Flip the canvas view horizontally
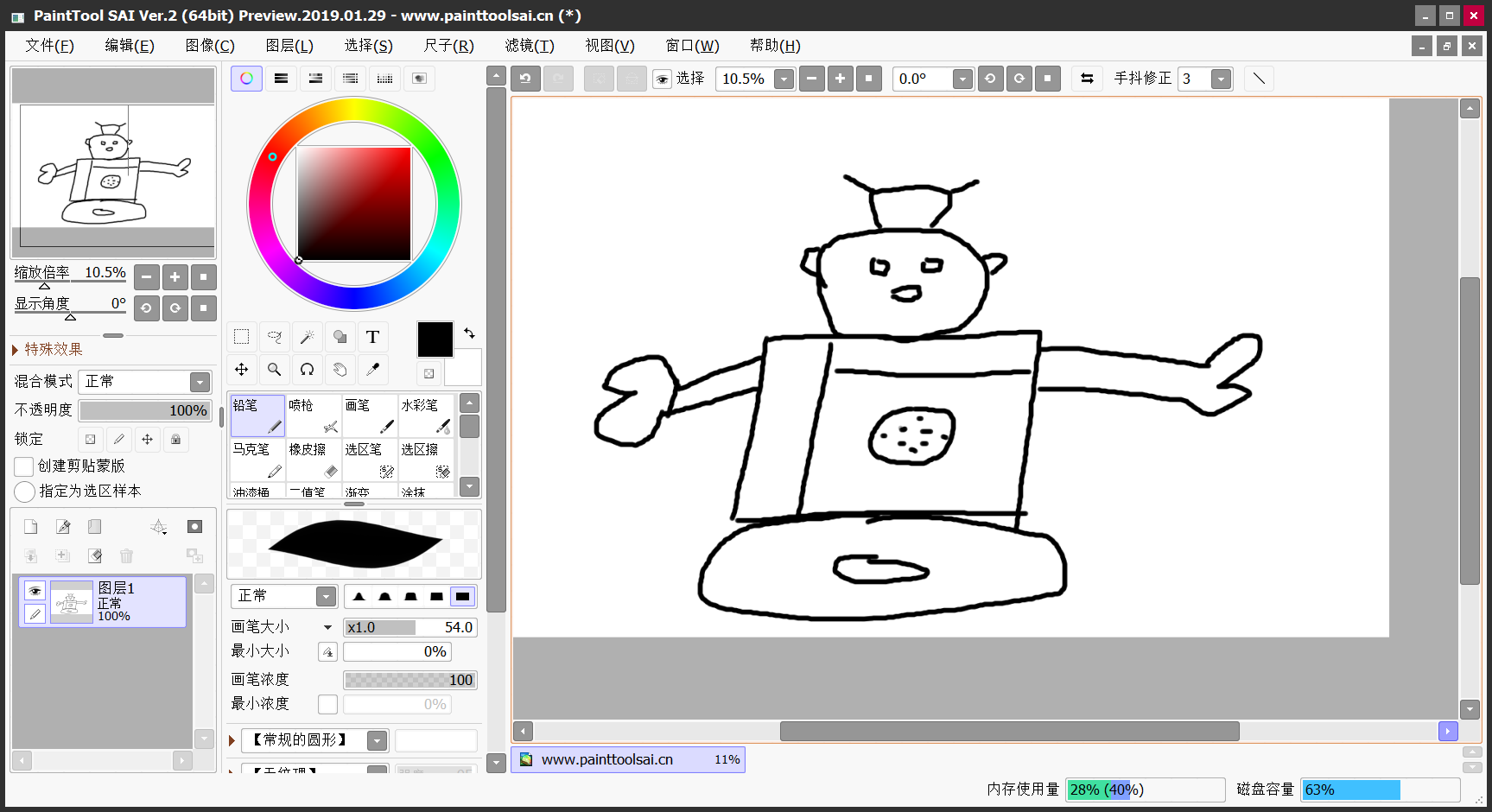This screenshot has width=1492, height=812. 1088,79
